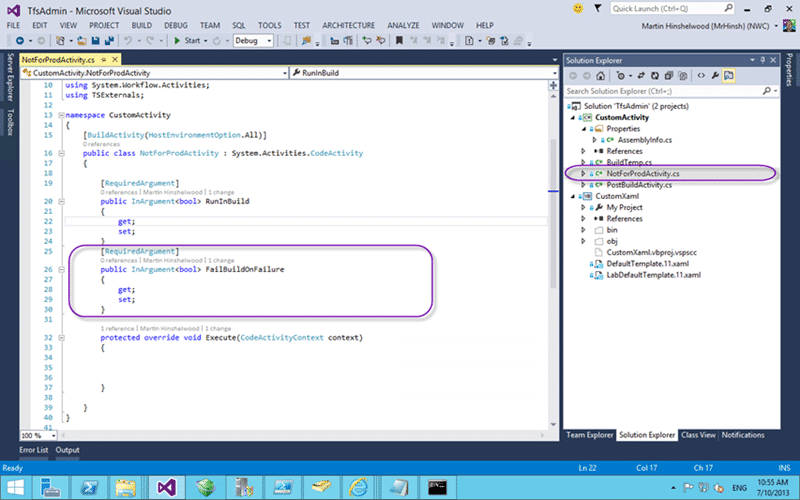The width and height of the screenshot is (800, 500).
Task: Click the split editor icon above the vertical scrollbar
Action: click(554, 85)
